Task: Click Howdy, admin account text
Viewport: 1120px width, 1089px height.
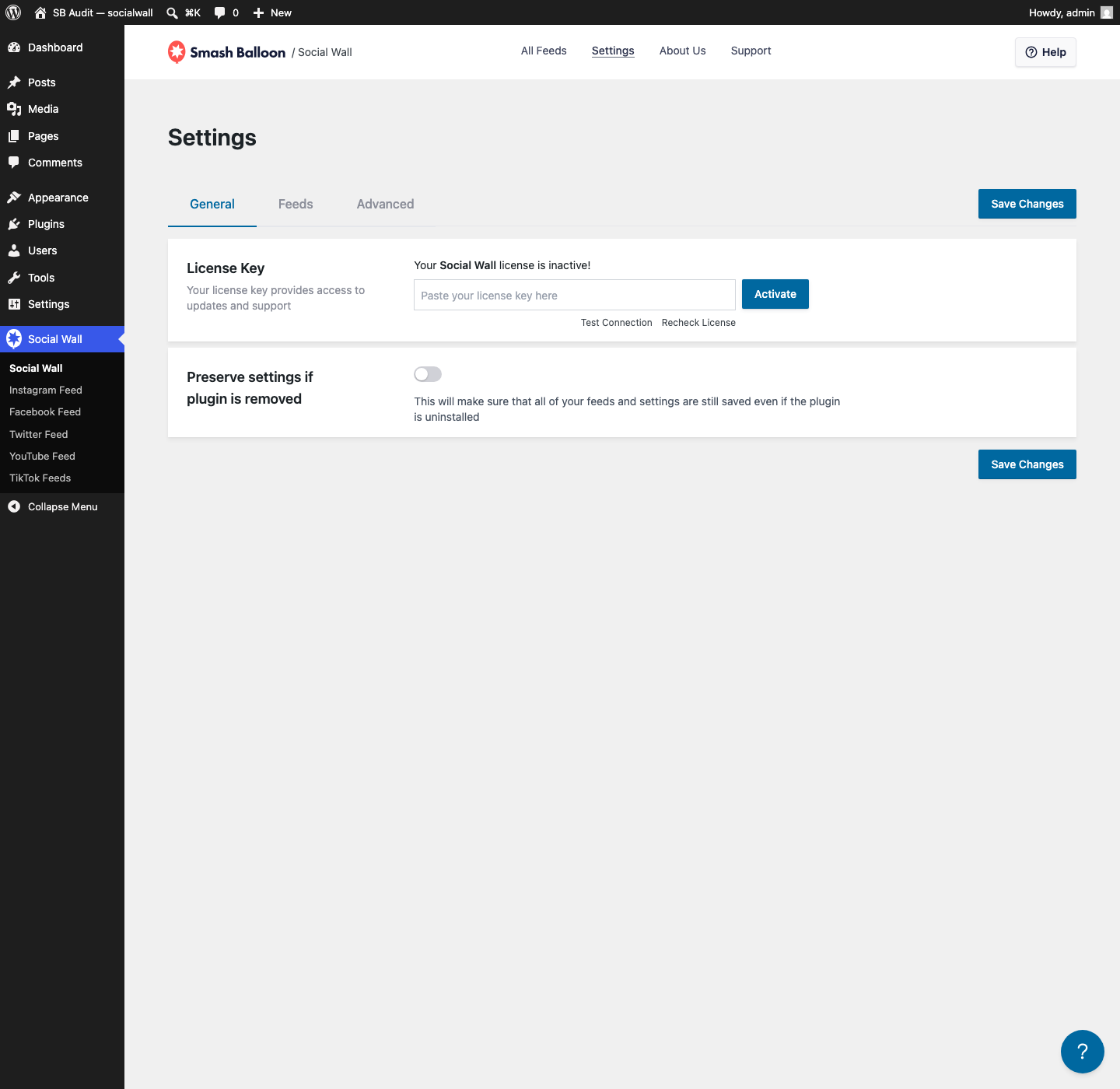Action: [x=1062, y=12]
